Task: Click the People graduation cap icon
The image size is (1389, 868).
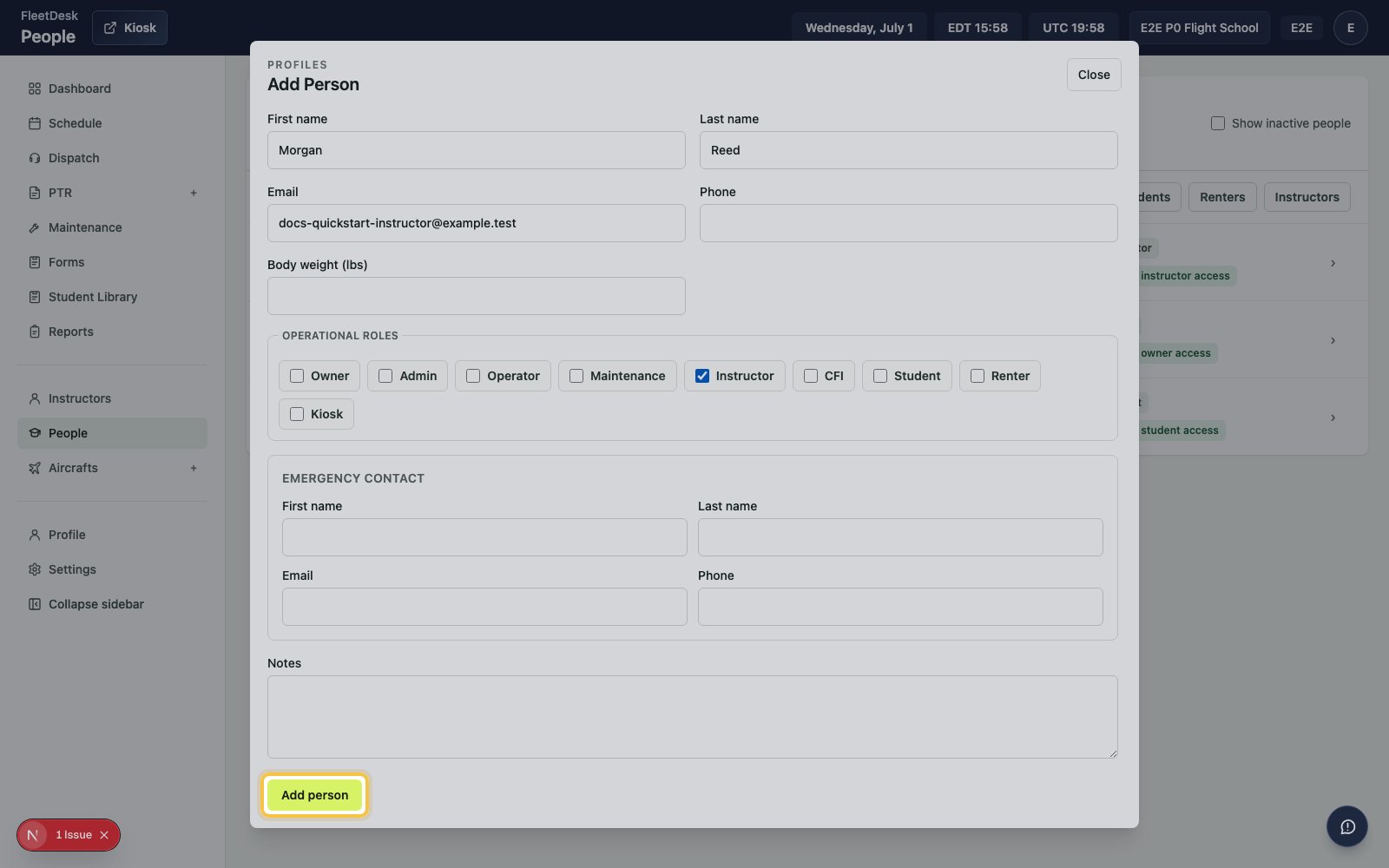Action: coord(35,433)
